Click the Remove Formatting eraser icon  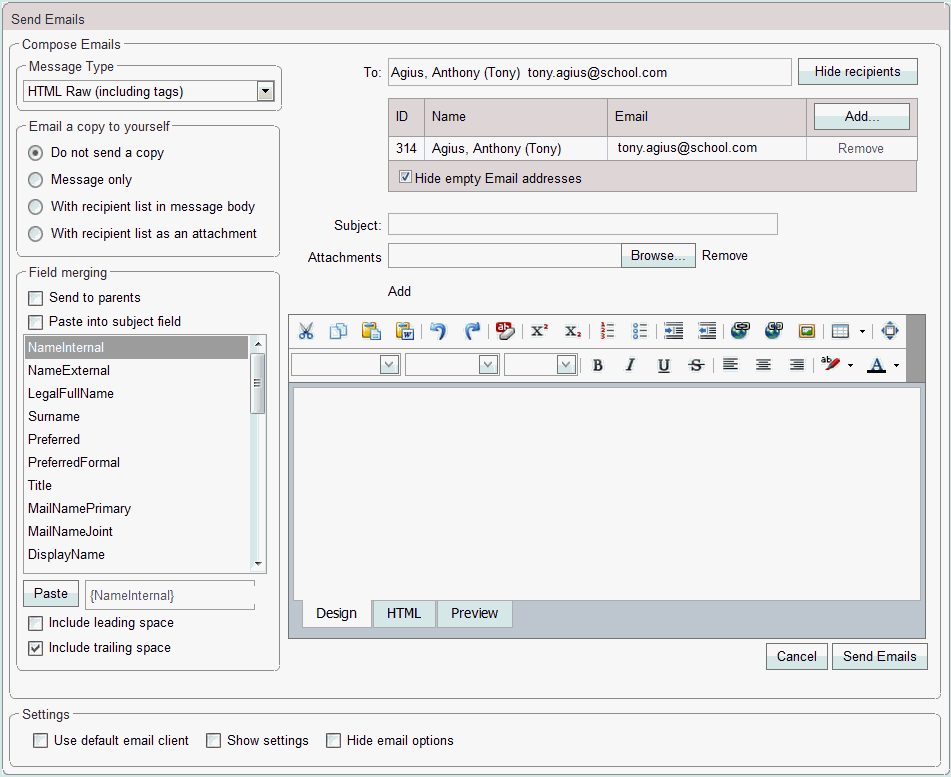pos(505,331)
